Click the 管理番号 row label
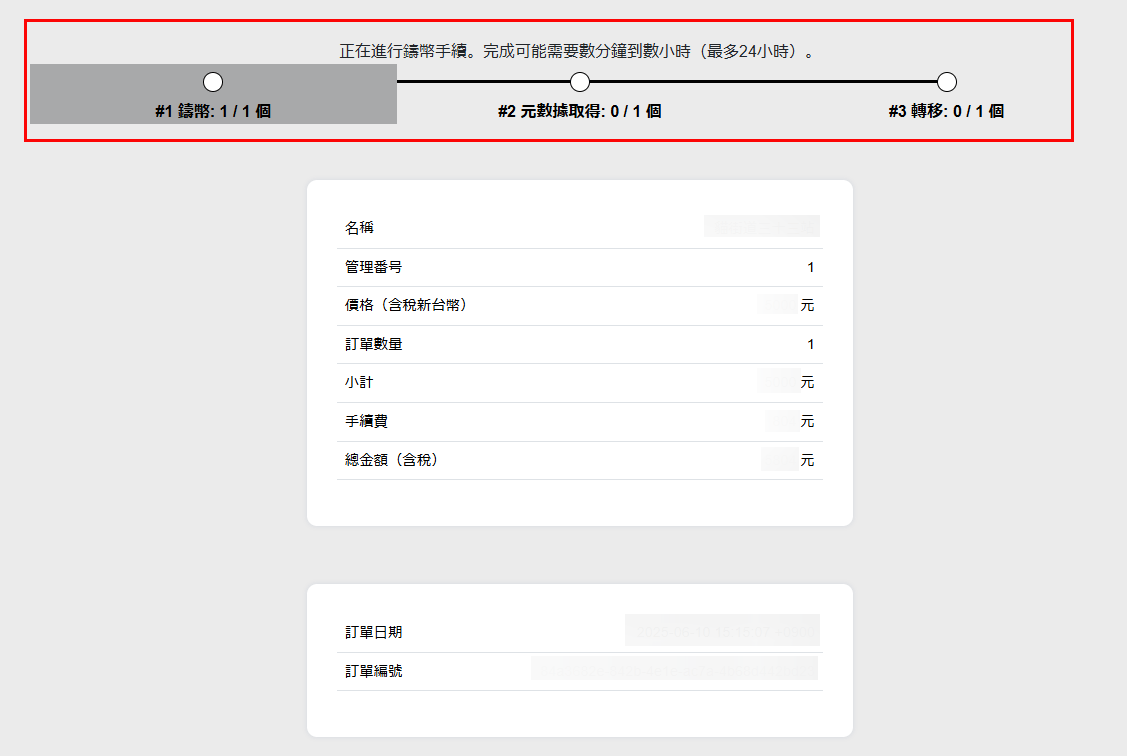The height and width of the screenshot is (756, 1127). point(374,267)
